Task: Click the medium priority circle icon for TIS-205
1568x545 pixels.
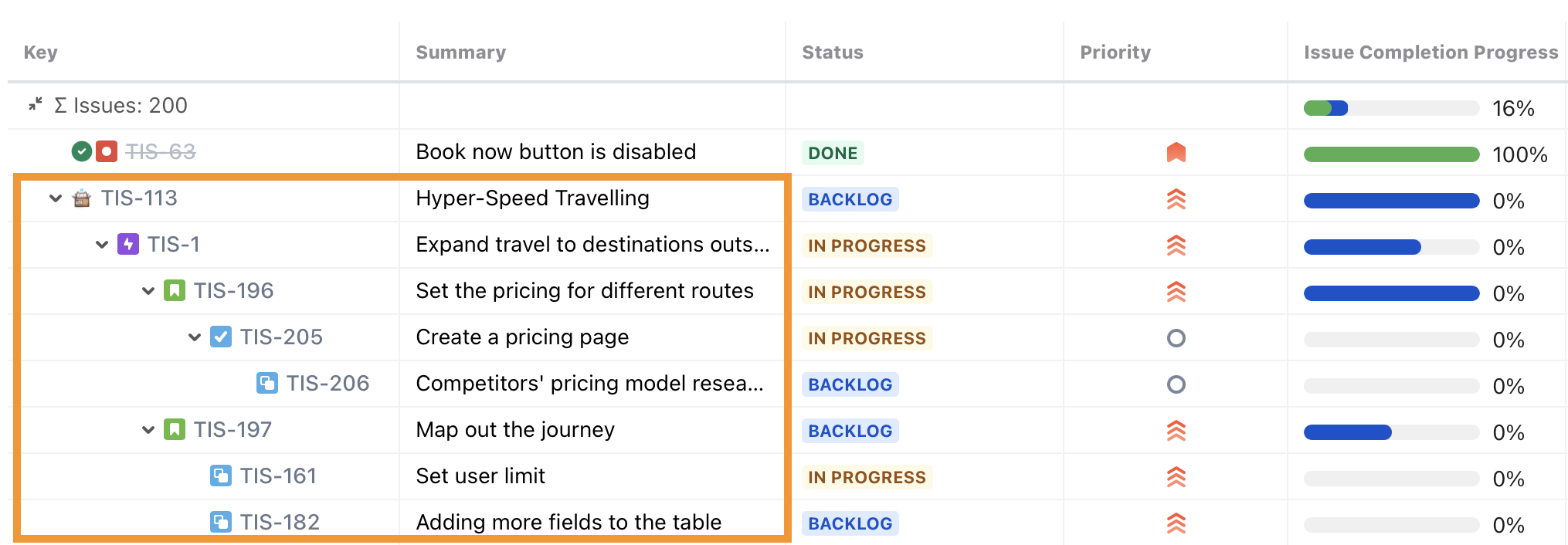Action: [1176, 338]
